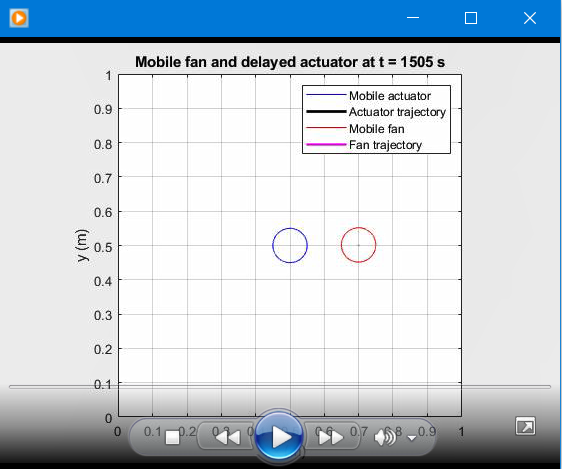Start playback with the blue Play button
This screenshot has width=562, height=469.
279,437
